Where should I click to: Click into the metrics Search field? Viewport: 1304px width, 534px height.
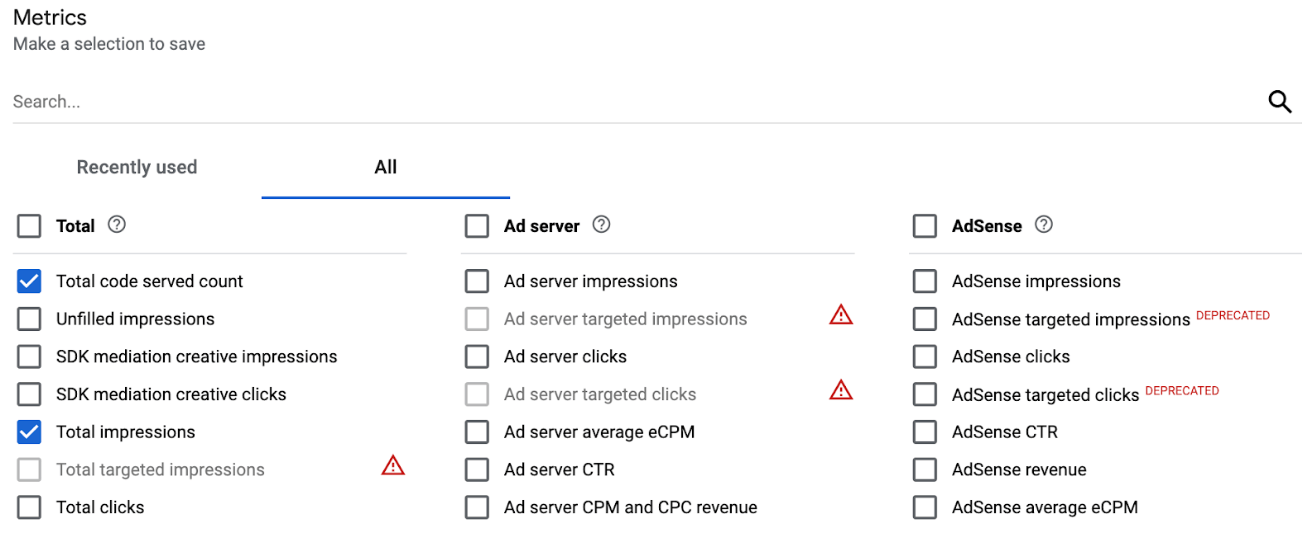click(x=600, y=101)
